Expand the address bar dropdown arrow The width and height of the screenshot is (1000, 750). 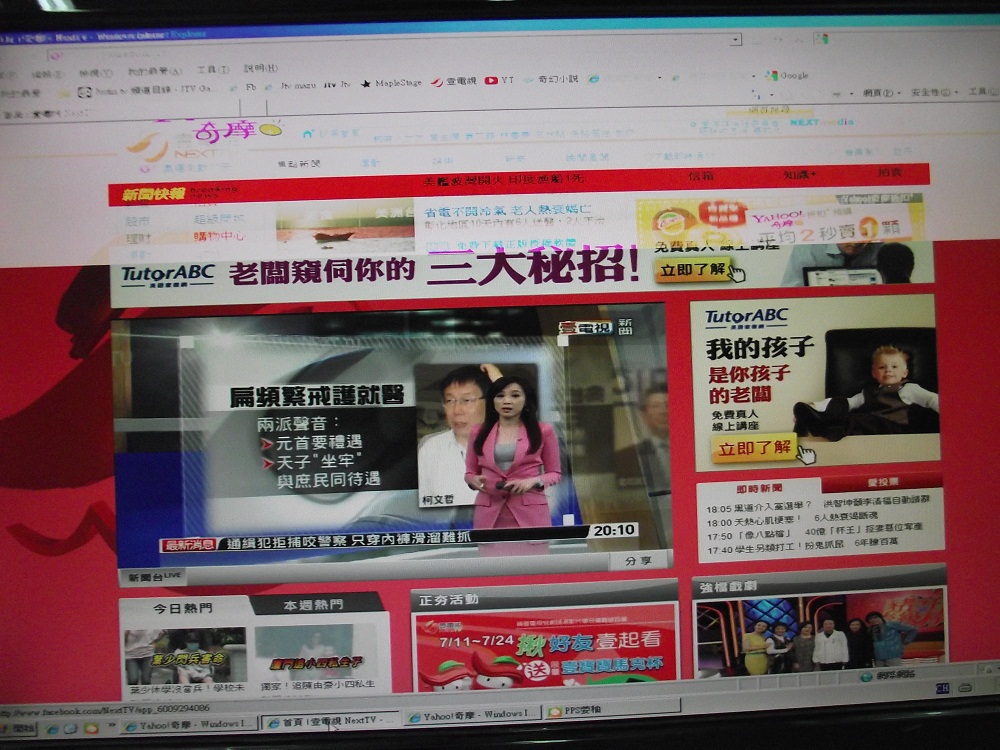(736, 40)
